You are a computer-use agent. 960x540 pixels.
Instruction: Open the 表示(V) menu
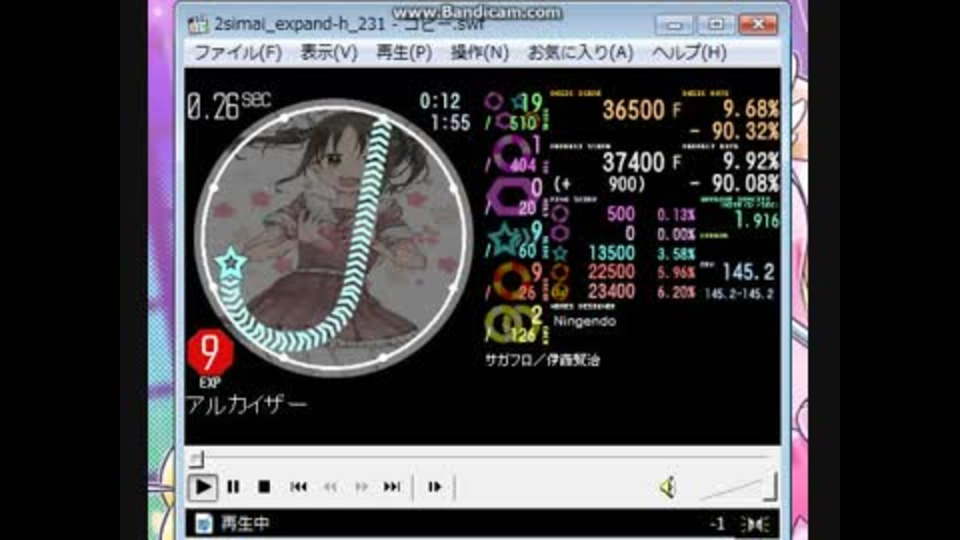(x=329, y=53)
